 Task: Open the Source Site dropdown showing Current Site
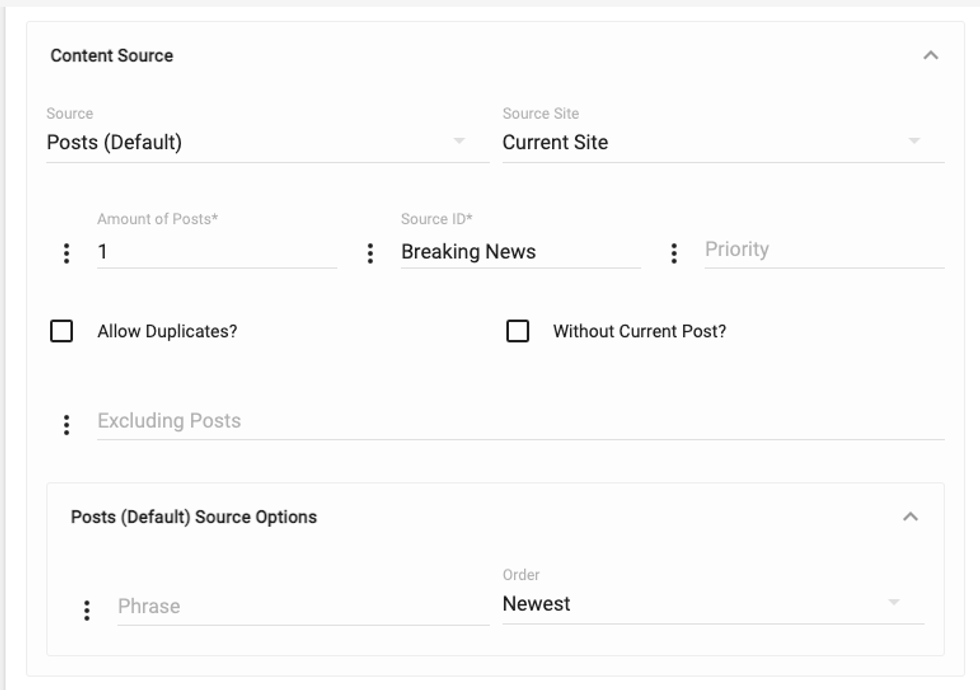pos(722,142)
